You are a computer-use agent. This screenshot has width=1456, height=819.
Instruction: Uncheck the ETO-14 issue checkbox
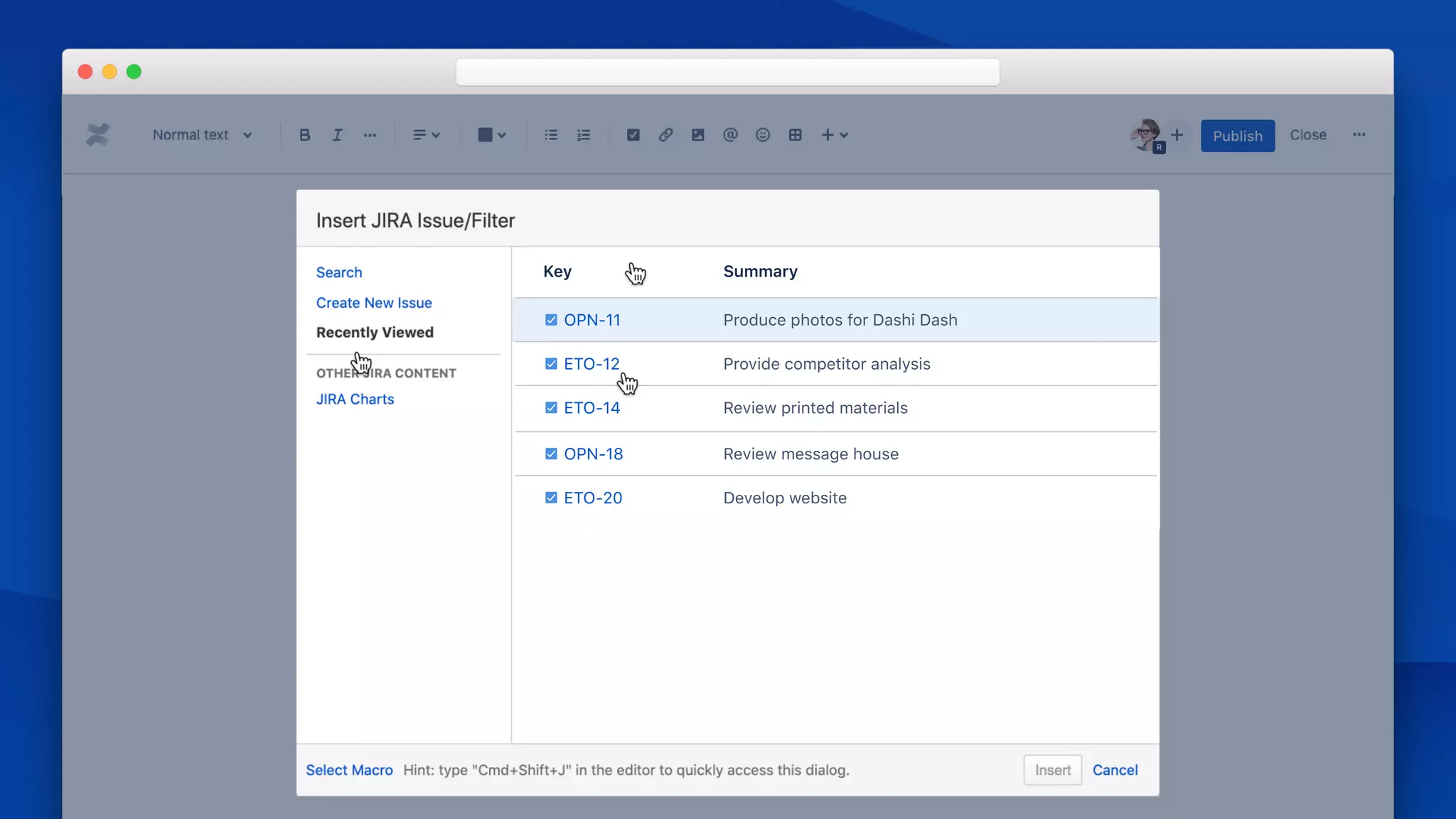click(x=551, y=408)
